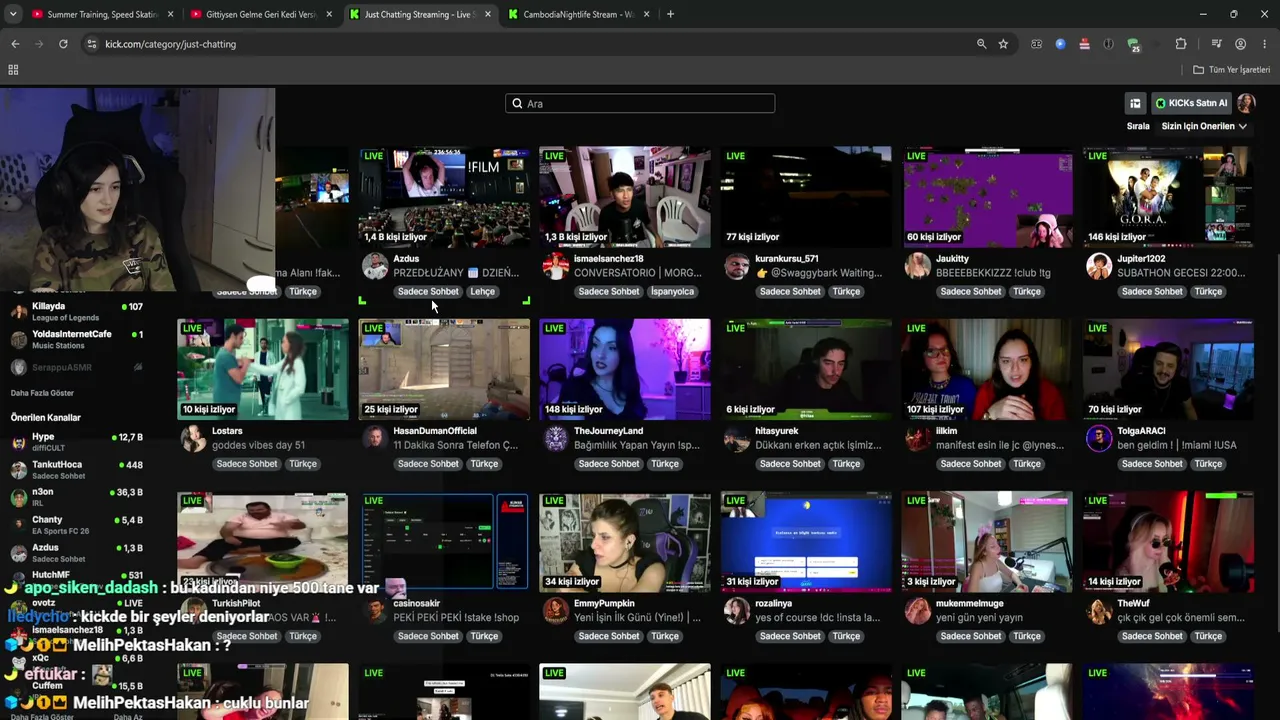This screenshot has height=720, width=1280.
Task: Click Sadece Sohbet tag on the EmmyPumpkin card
Action: pyautogui.click(x=609, y=636)
